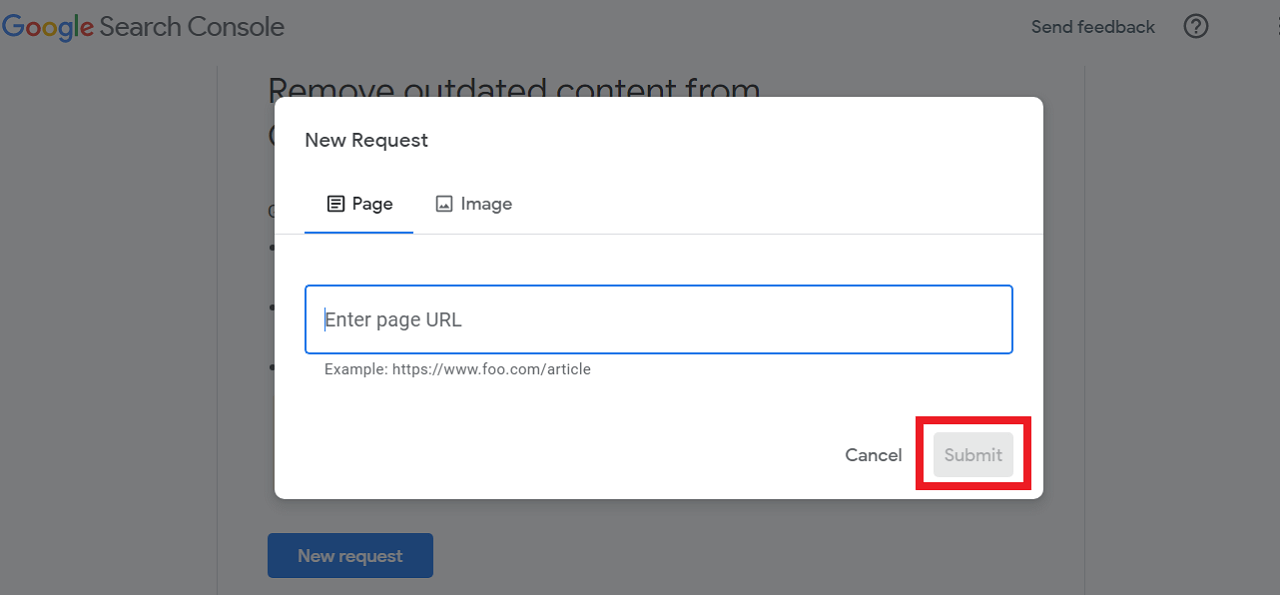Open the help question mark icon
The height and width of the screenshot is (595, 1280).
click(1196, 27)
